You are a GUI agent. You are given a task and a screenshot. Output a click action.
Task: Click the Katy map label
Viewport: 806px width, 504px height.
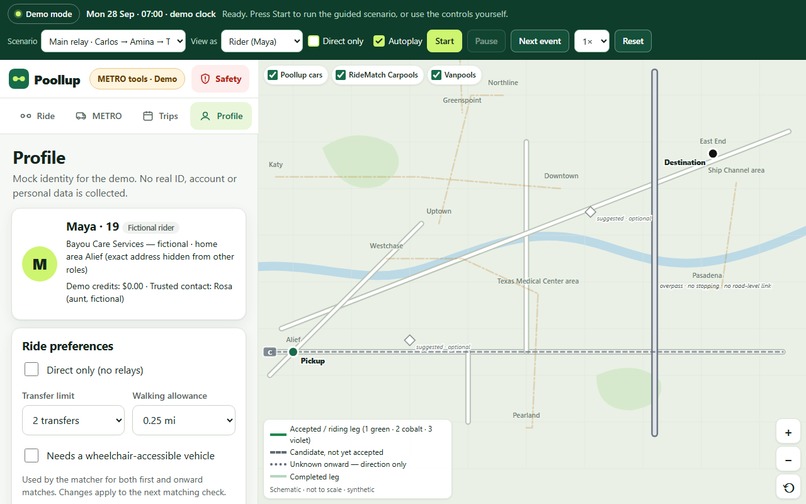coord(276,165)
